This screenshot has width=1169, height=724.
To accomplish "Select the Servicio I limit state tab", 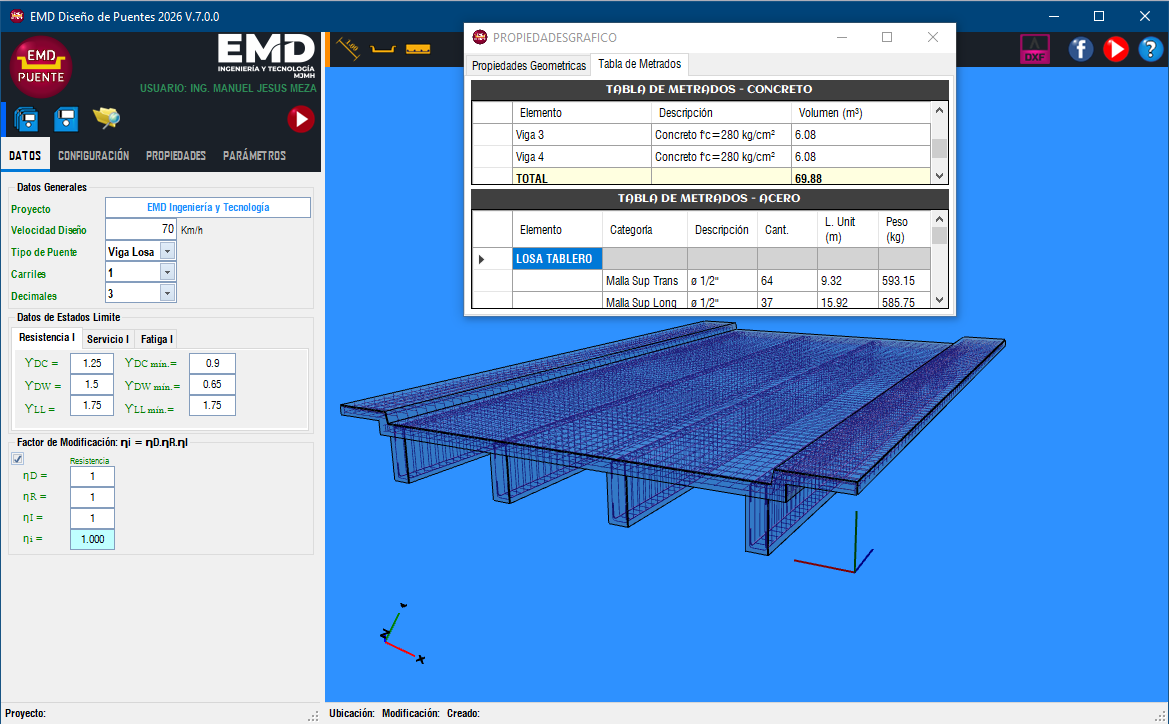I will [107, 339].
